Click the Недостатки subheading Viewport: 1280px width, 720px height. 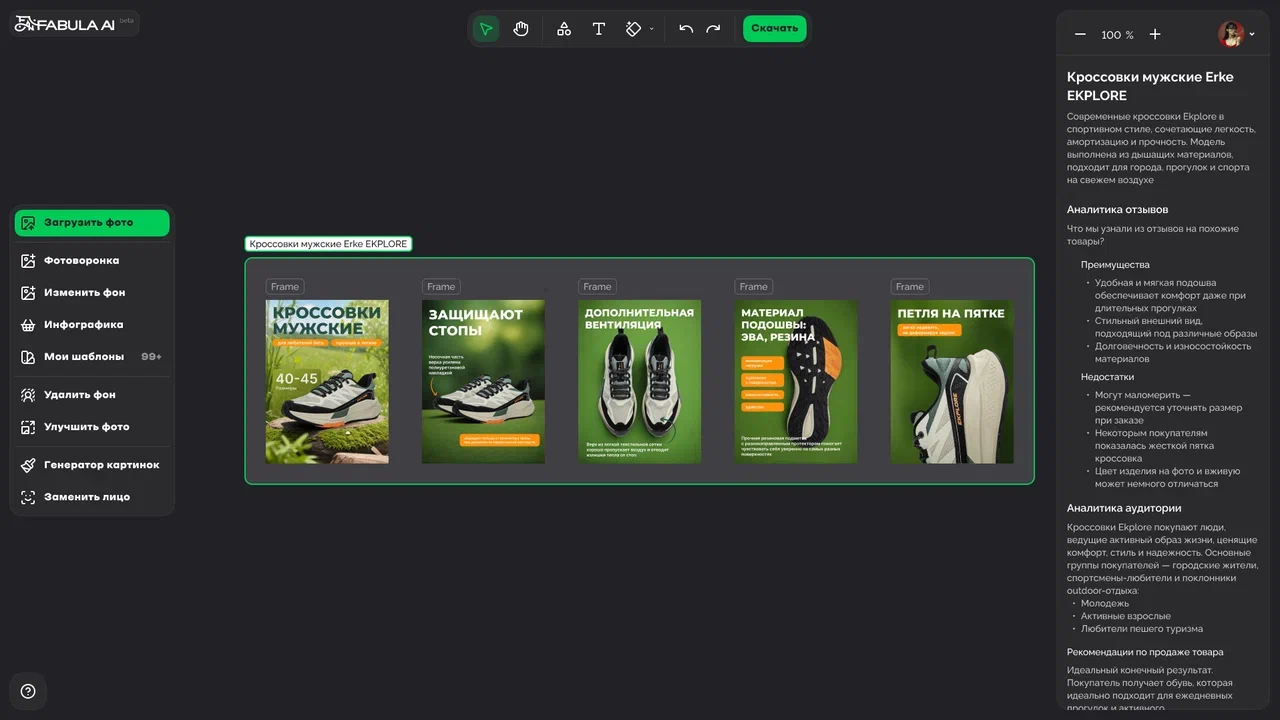[1107, 377]
